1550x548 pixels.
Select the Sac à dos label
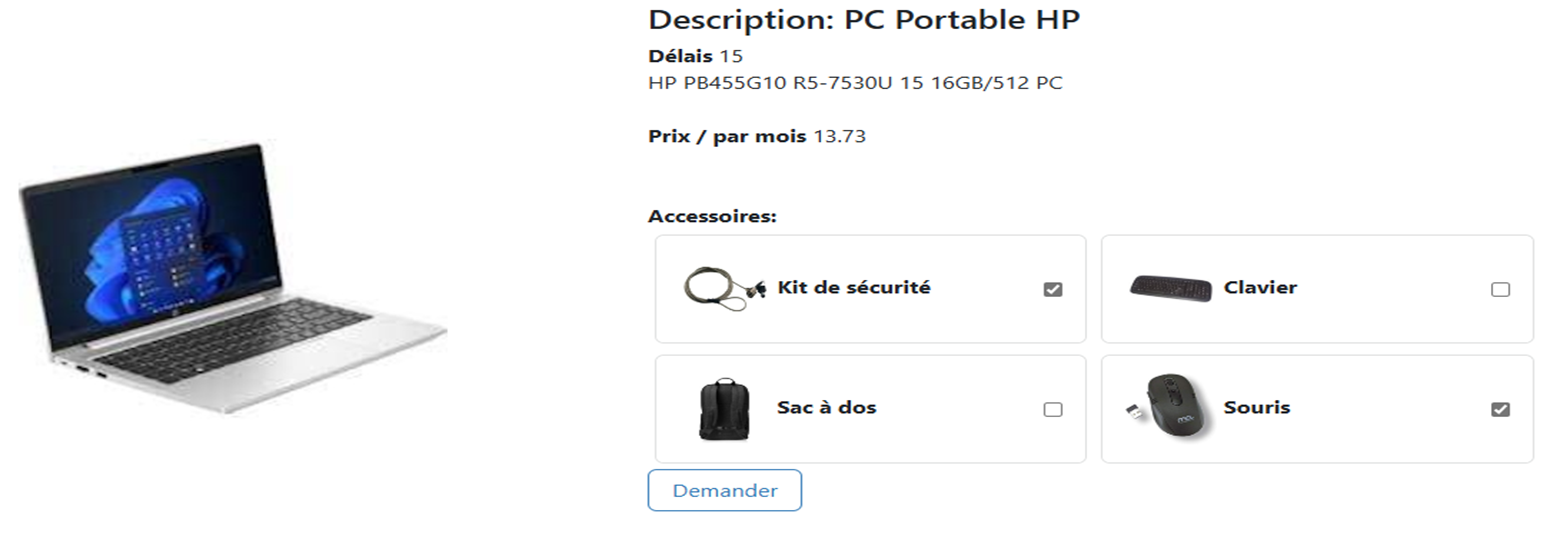click(x=826, y=407)
